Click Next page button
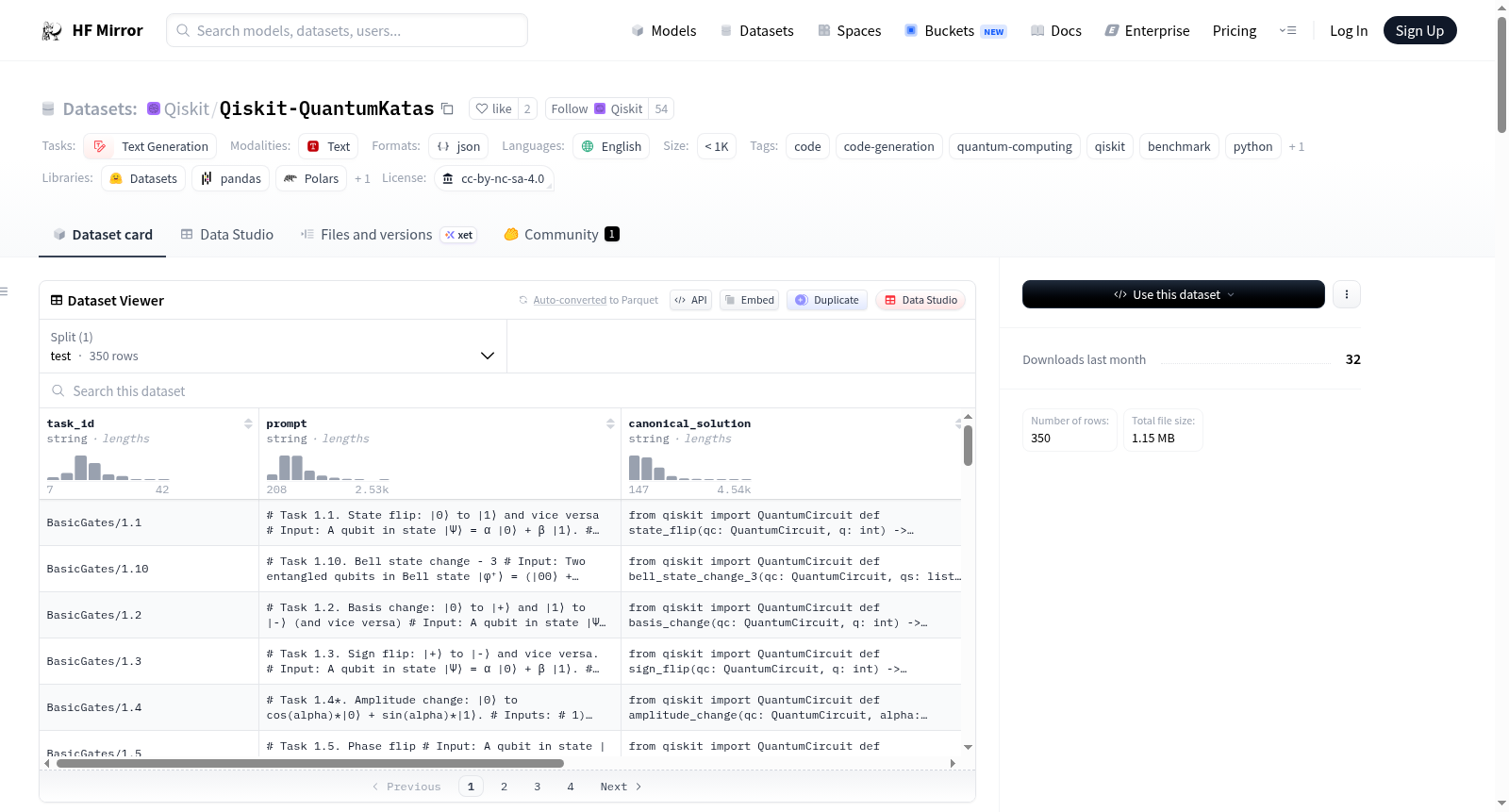 [x=621, y=787]
